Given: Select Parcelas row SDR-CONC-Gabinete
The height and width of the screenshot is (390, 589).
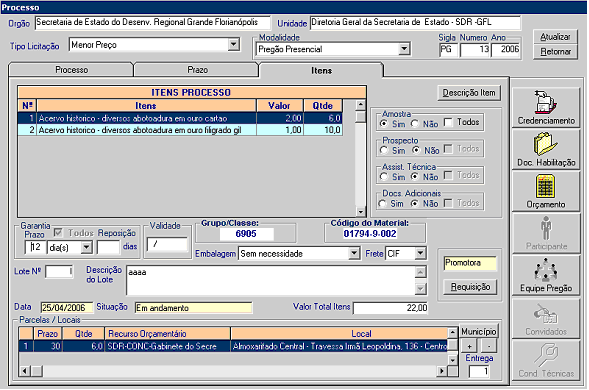Looking at the screenshot, I should 233,346.
